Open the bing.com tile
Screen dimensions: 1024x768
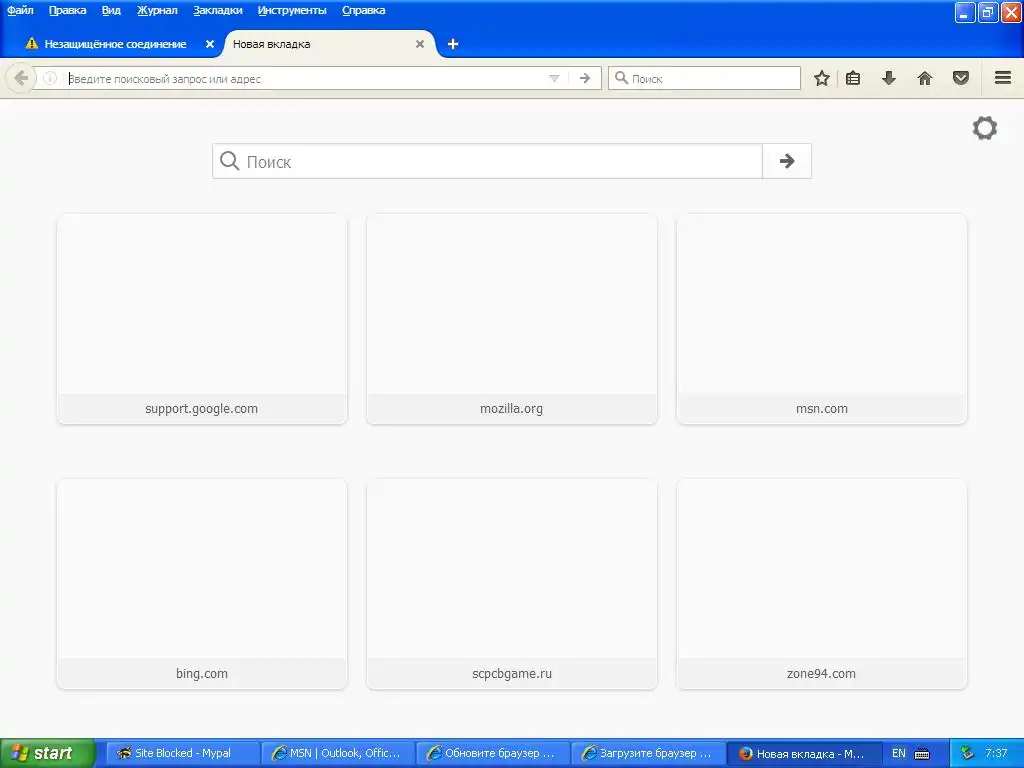point(202,584)
